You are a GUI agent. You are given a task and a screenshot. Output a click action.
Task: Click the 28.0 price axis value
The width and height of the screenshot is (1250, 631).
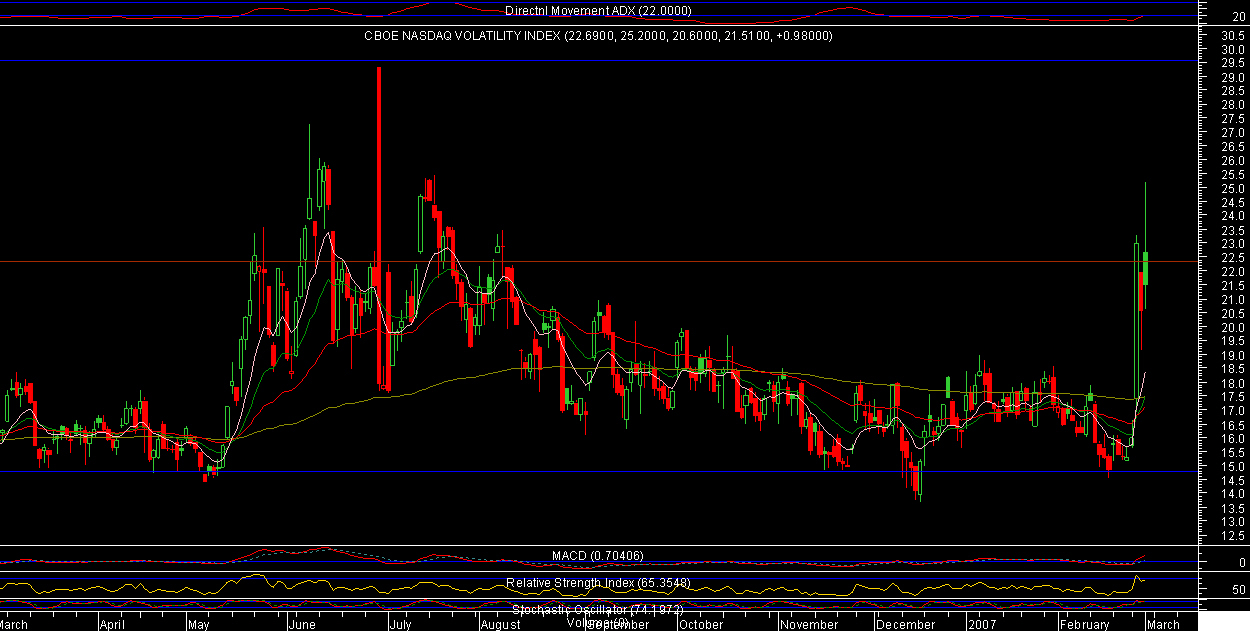click(x=1231, y=104)
